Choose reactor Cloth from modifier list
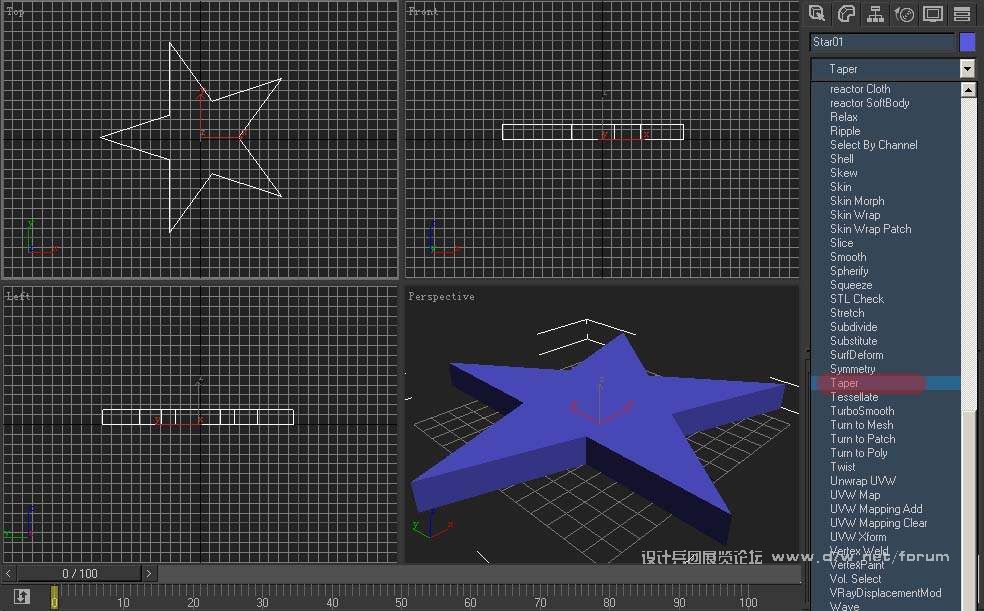This screenshot has height=611, width=984. [860, 89]
